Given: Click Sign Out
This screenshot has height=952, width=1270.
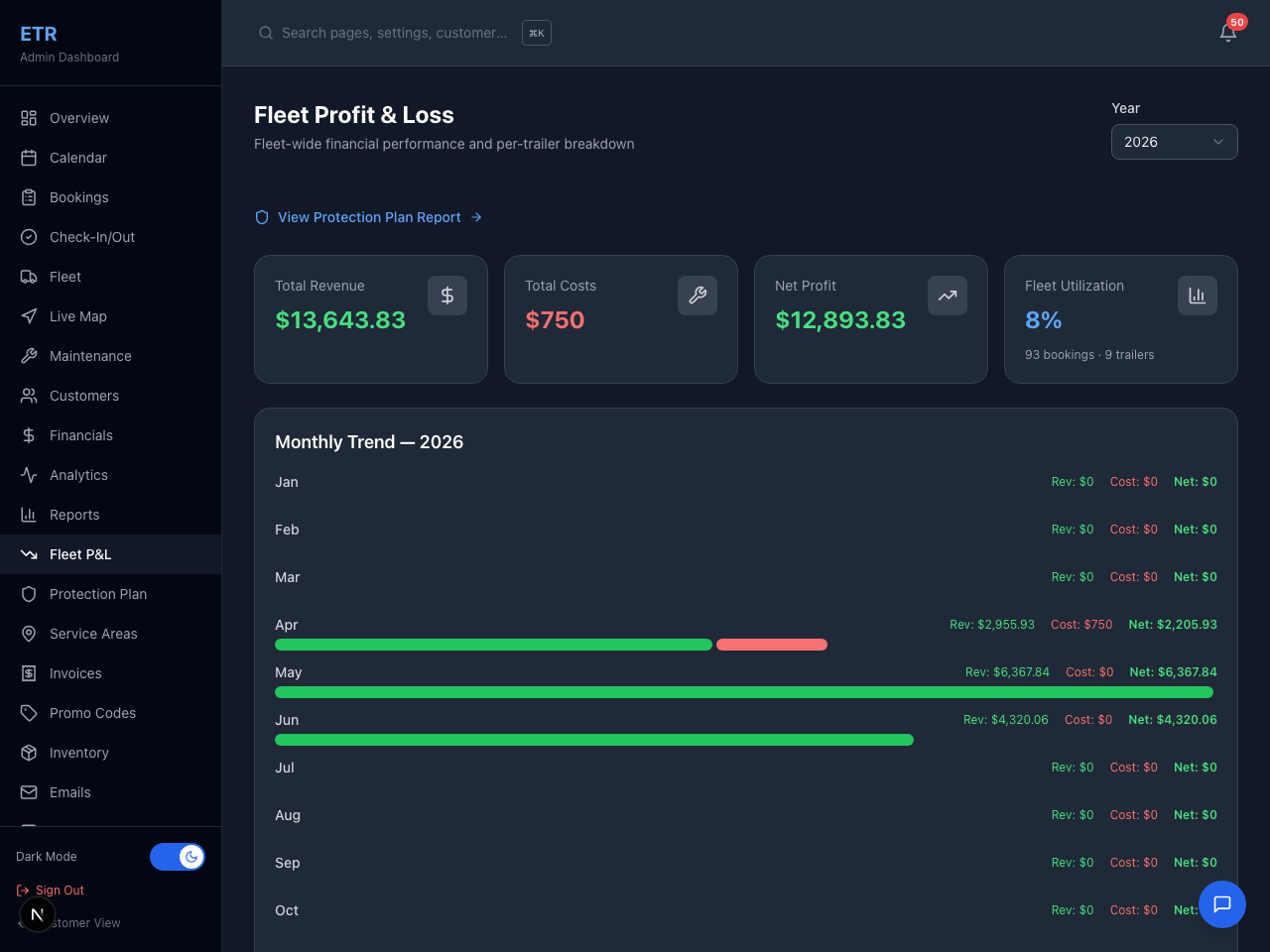Looking at the screenshot, I should pos(51,891).
